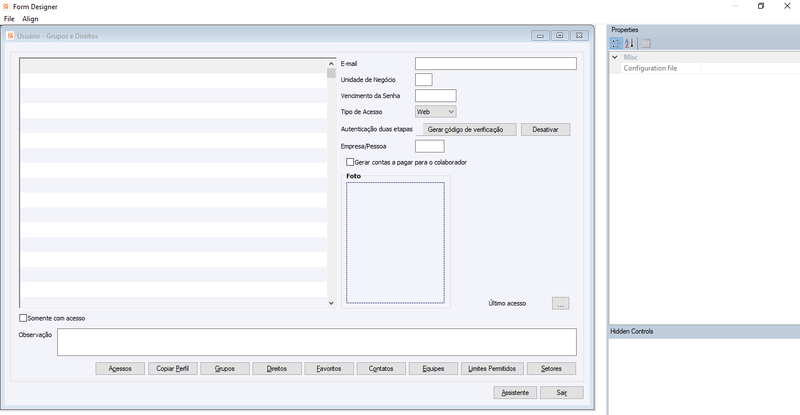Screen dimensions: 800x415
Task: Click the Alphabetical sort icon in Properties
Action: [629, 43]
